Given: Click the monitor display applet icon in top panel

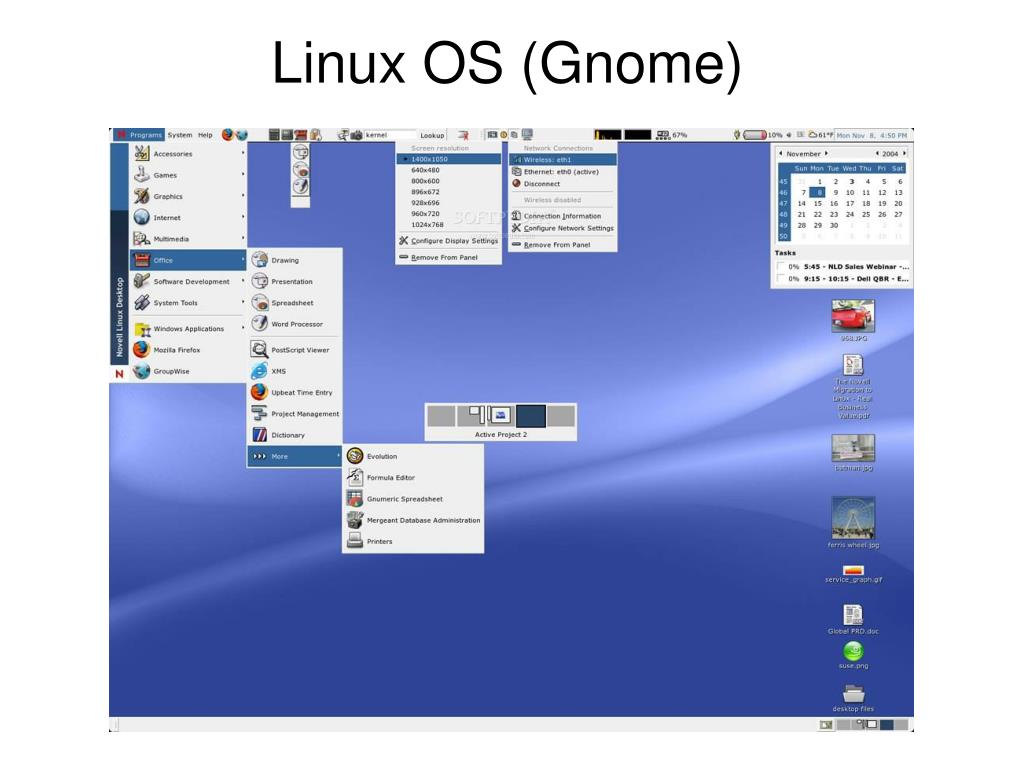Looking at the screenshot, I should (527, 134).
